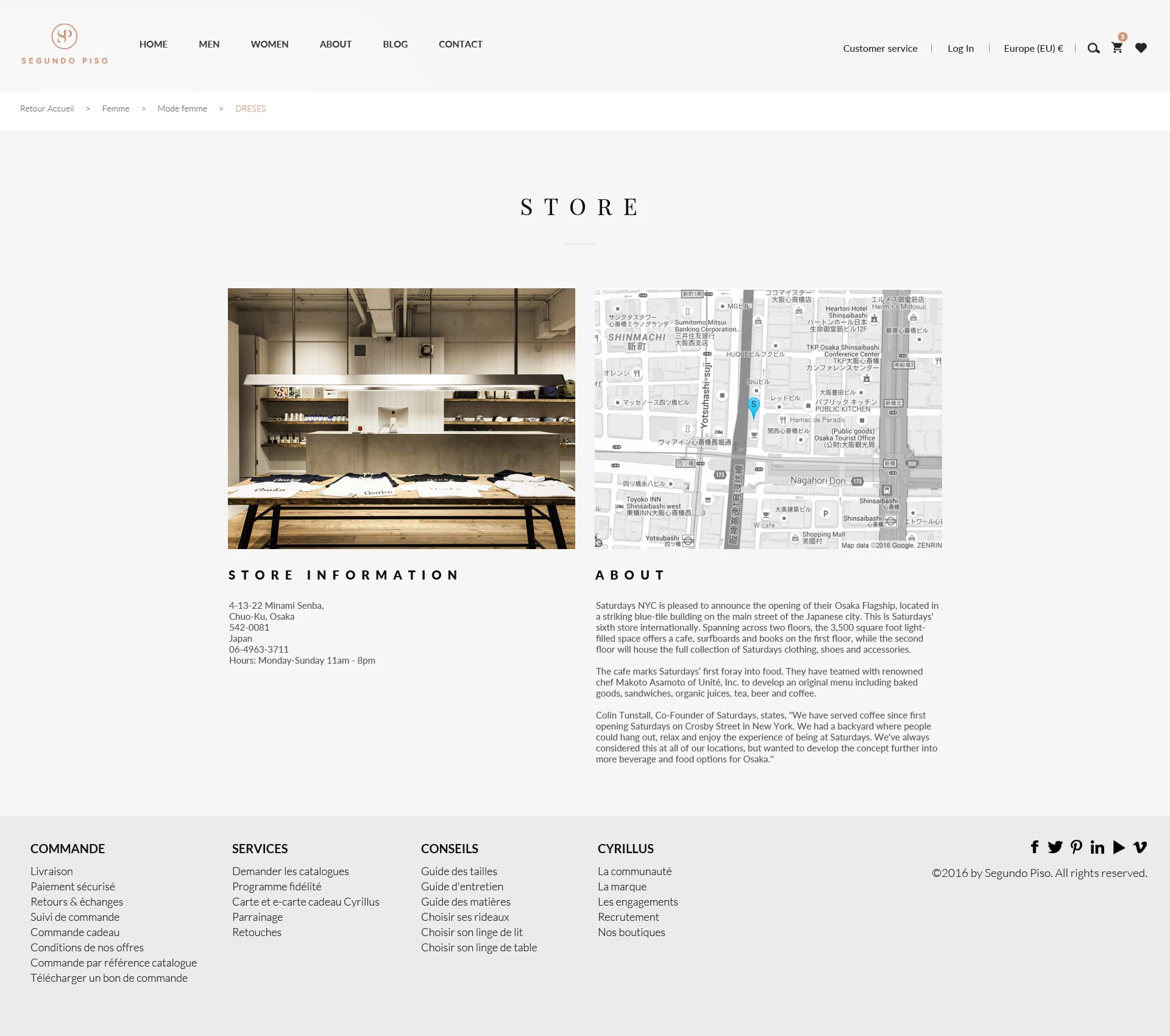Open the search magnifier icon
Viewport: 1170px width, 1036px height.
click(1094, 48)
